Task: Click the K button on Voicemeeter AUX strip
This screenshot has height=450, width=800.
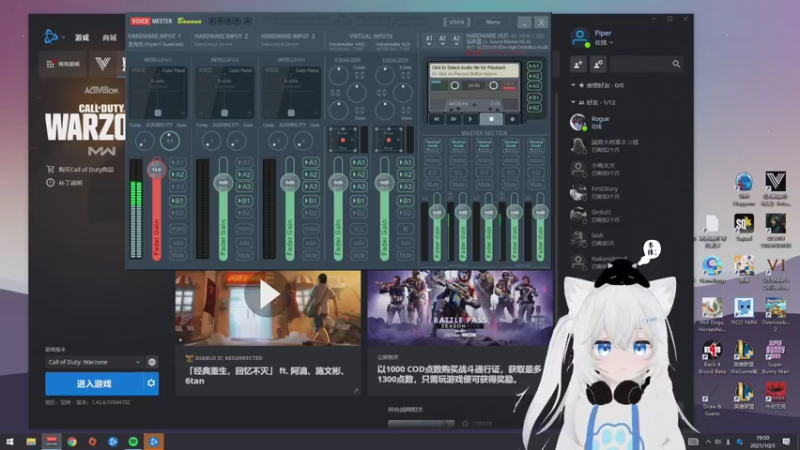Action: pos(405,229)
